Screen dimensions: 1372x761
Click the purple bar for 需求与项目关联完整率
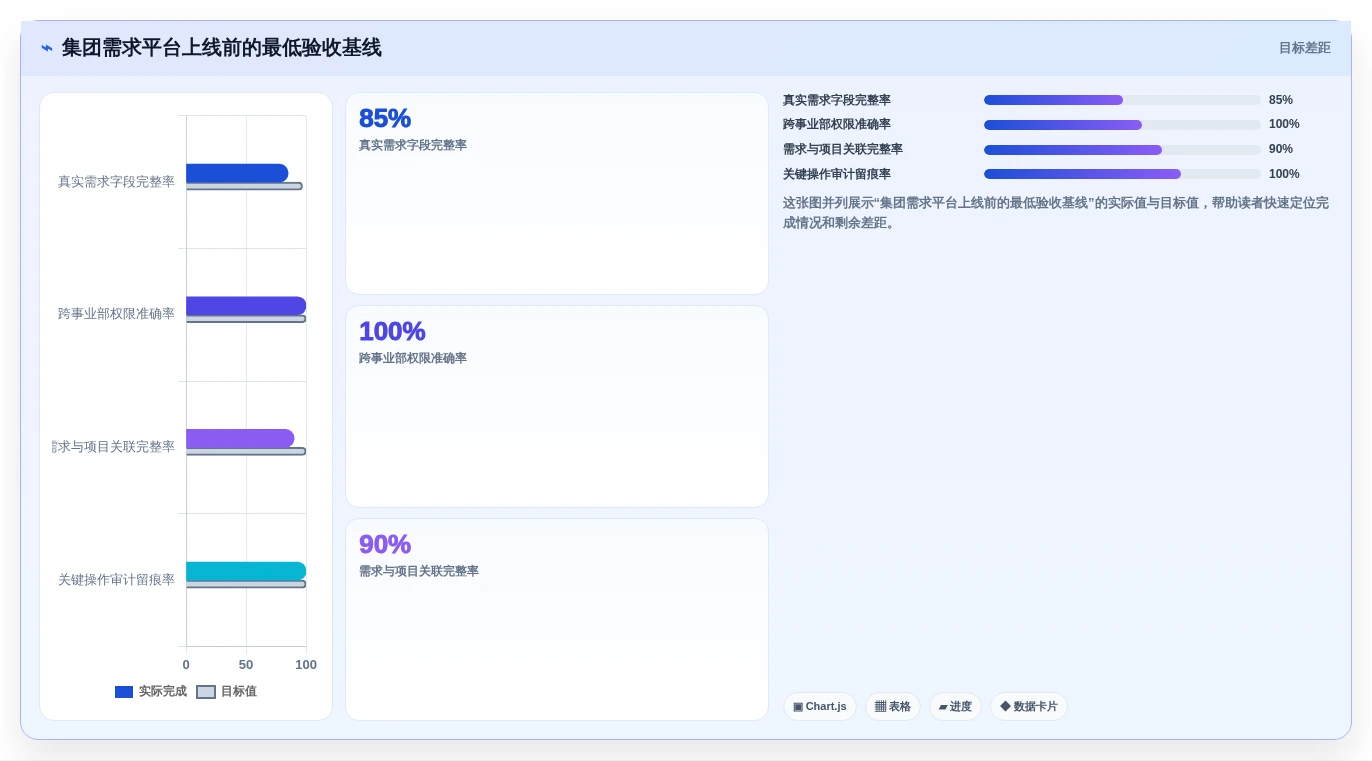pyautogui.click(x=240, y=438)
